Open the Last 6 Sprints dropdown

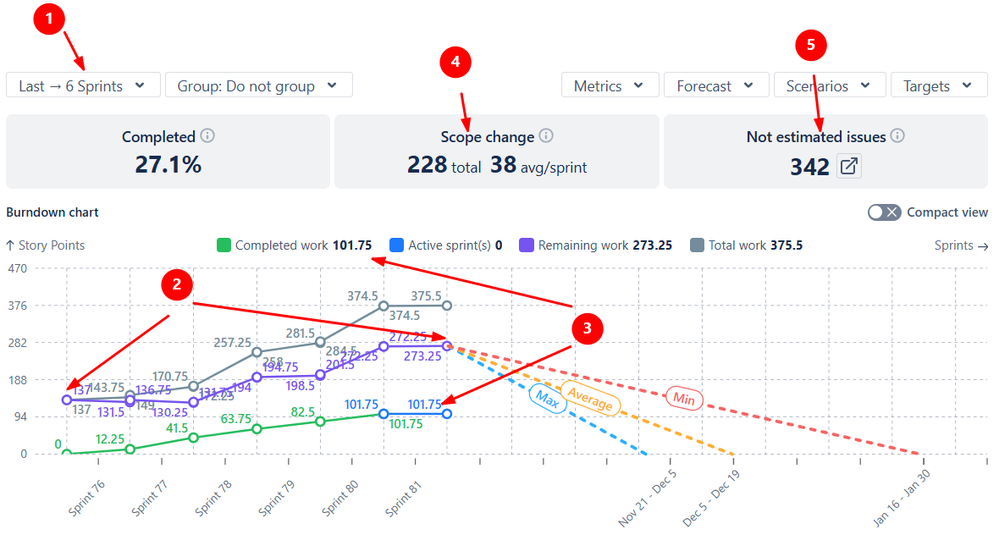(82, 86)
